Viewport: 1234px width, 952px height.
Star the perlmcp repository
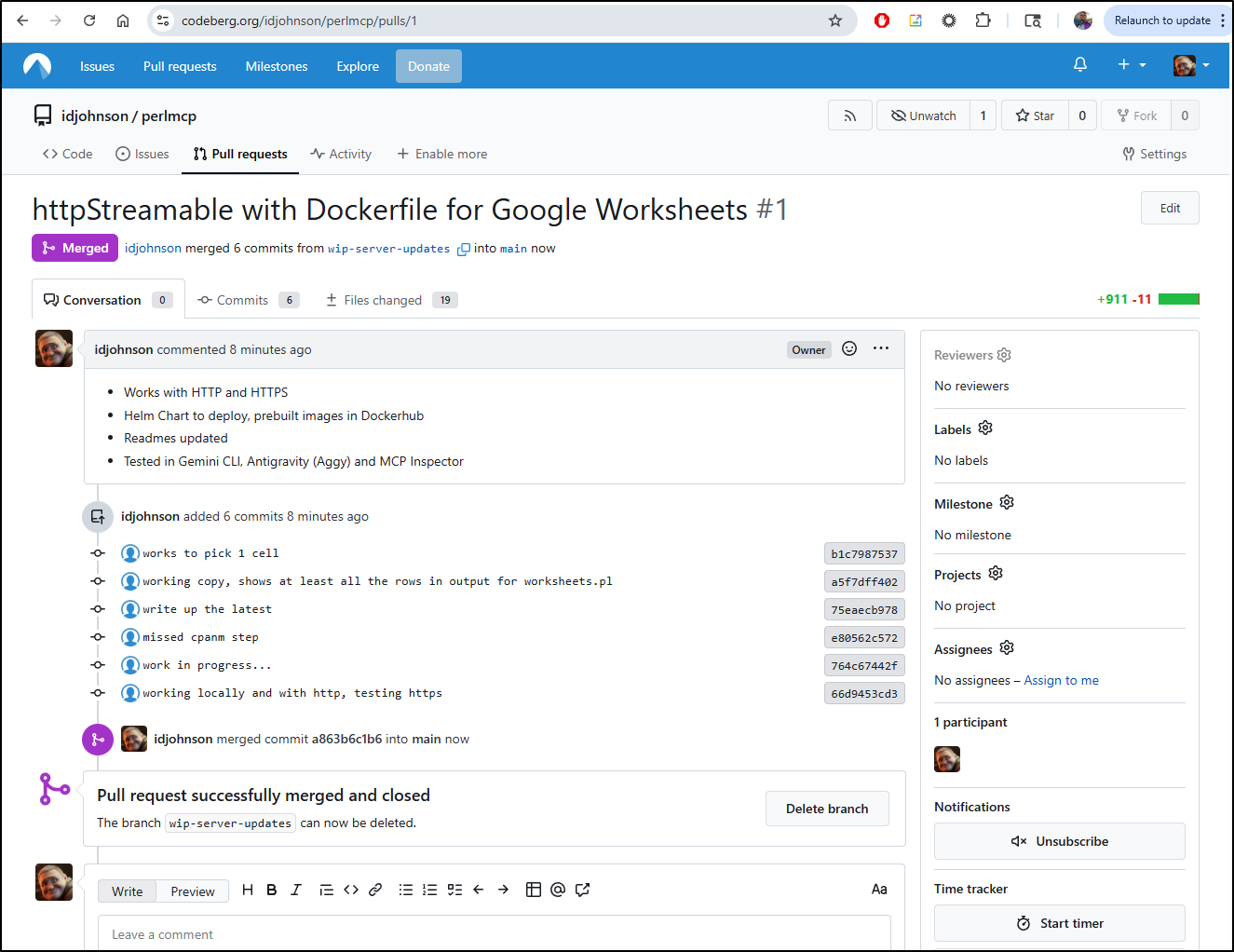(1035, 116)
